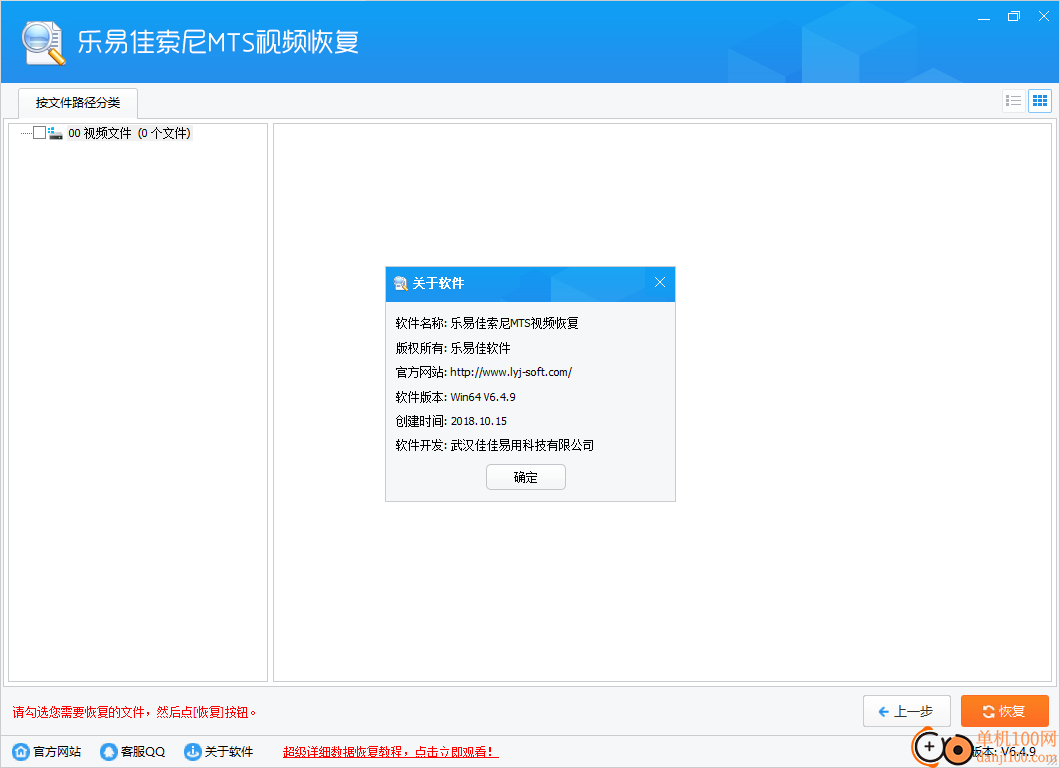Click the red 请勾选您需要恢复的文件 hint
Image resolution: width=1060 pixels, height=768 pixels.
(x=134, y=712)
